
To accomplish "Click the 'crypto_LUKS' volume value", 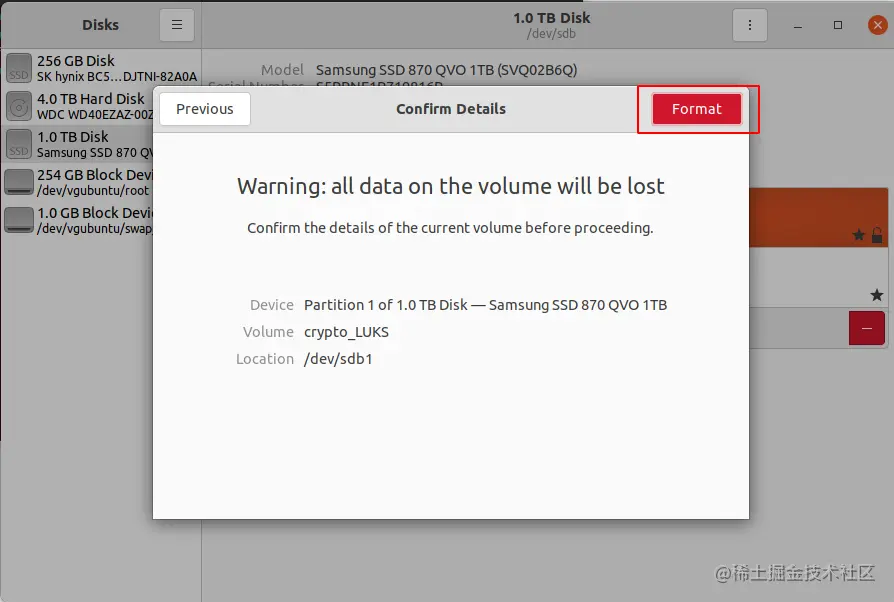I will point(347,332).
